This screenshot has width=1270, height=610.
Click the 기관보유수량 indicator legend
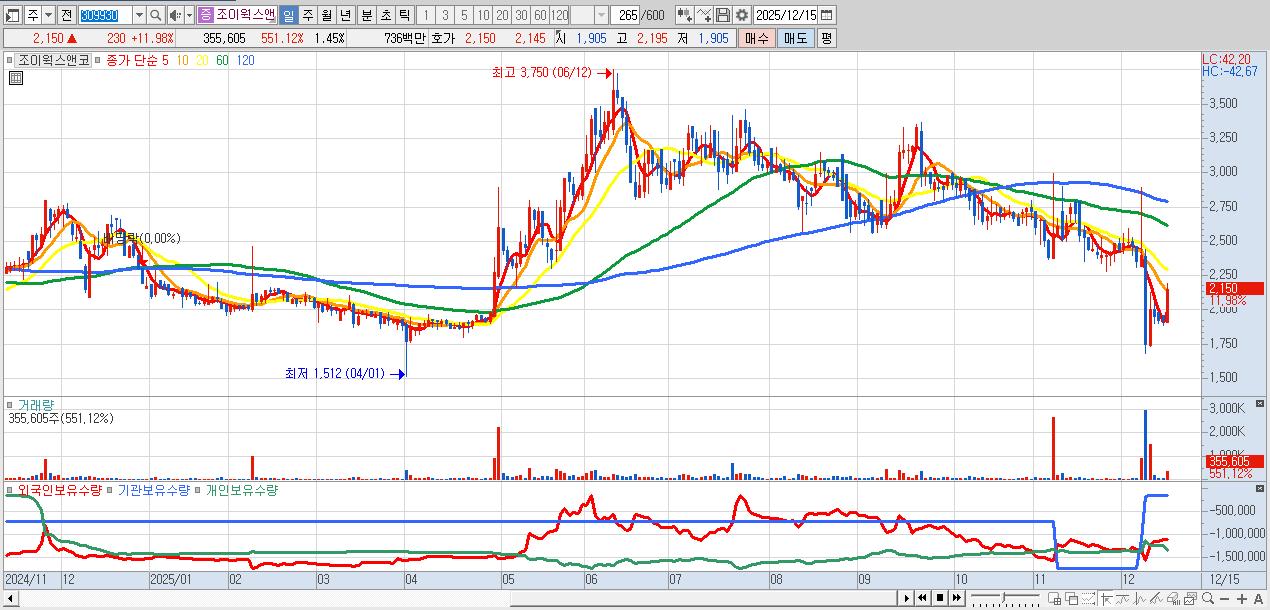click(153, 490)
